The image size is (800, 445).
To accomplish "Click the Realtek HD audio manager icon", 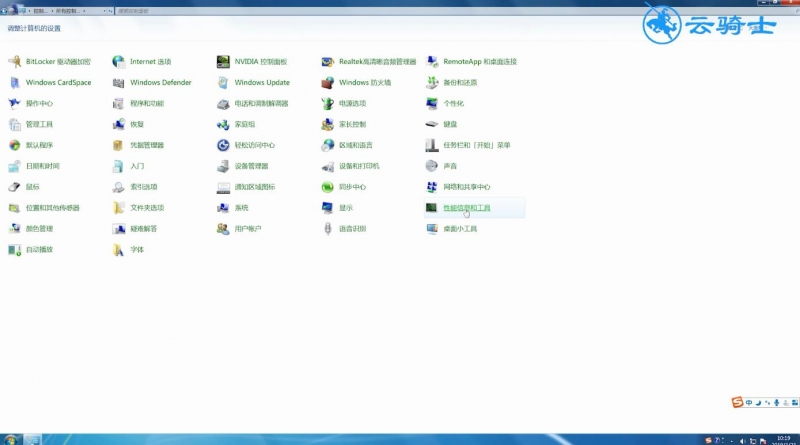I will coord(328,62).
